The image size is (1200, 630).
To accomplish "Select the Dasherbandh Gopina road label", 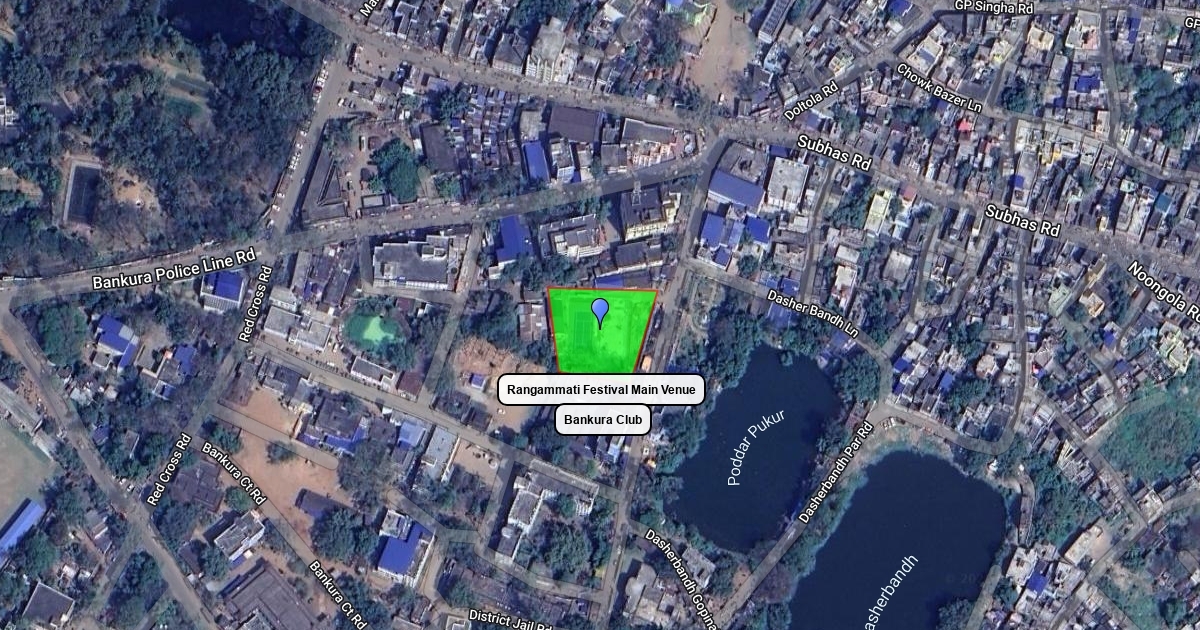I will (681, 579).
